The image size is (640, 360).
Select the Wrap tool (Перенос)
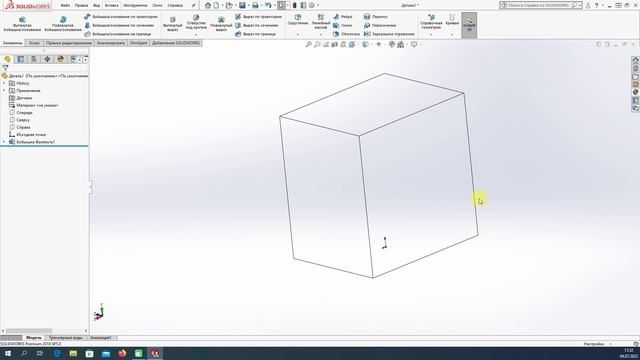pyautogui.click(x=376, y=17)
